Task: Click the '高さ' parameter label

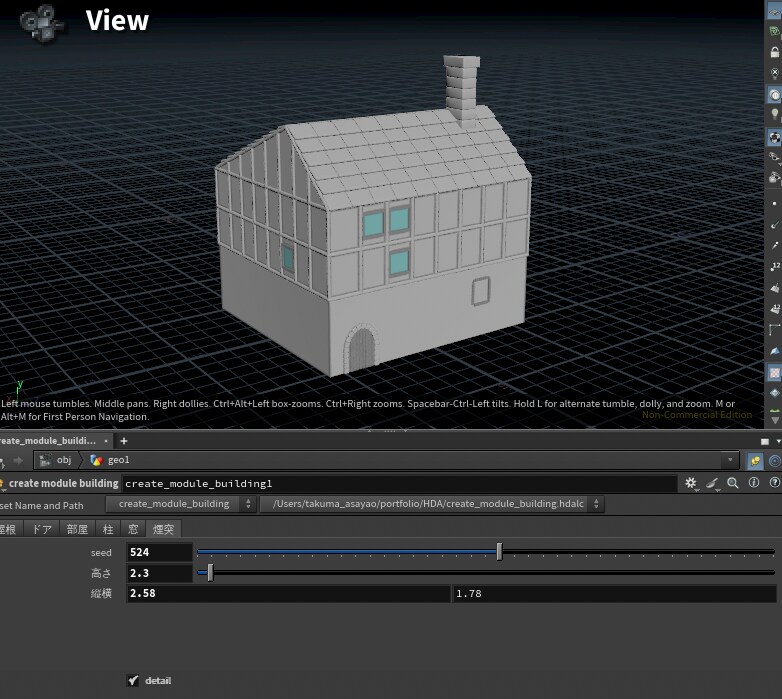Action: pyautogui.click(x=101, y=573)
